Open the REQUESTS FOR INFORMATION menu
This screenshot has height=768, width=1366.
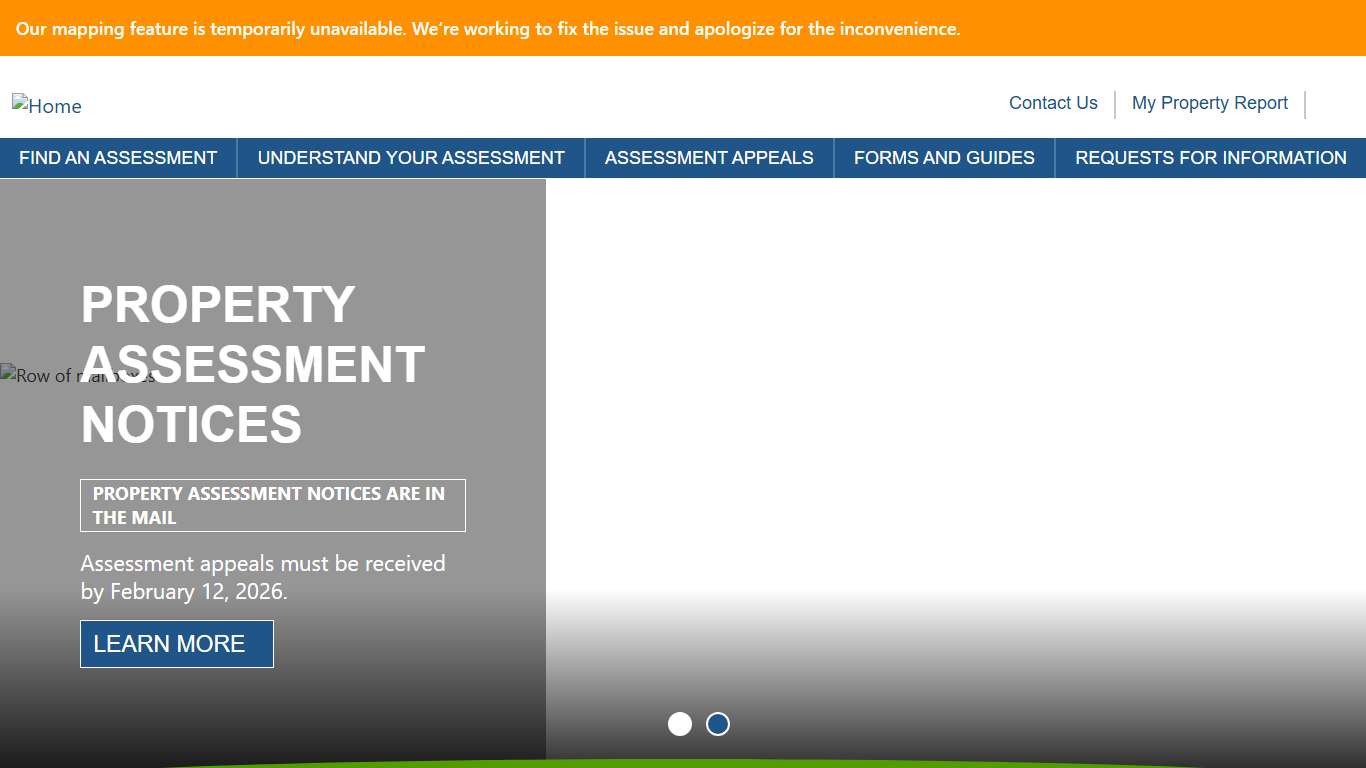tap(1210, 157)
